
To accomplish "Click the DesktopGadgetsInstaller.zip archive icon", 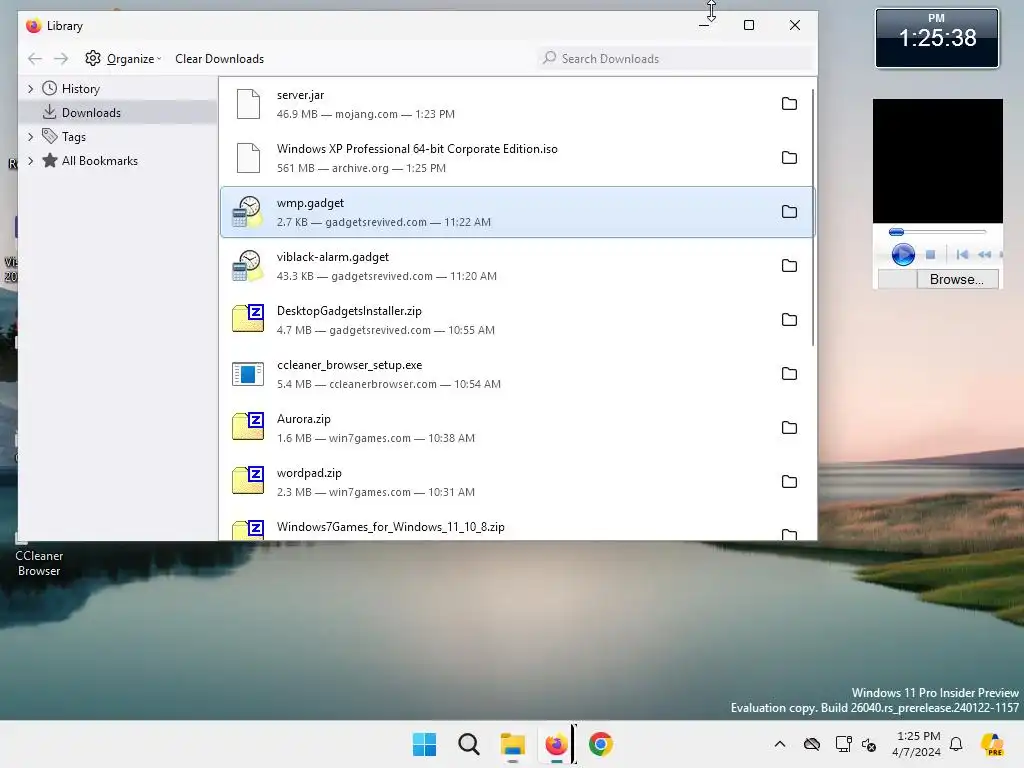I will 248,319.
